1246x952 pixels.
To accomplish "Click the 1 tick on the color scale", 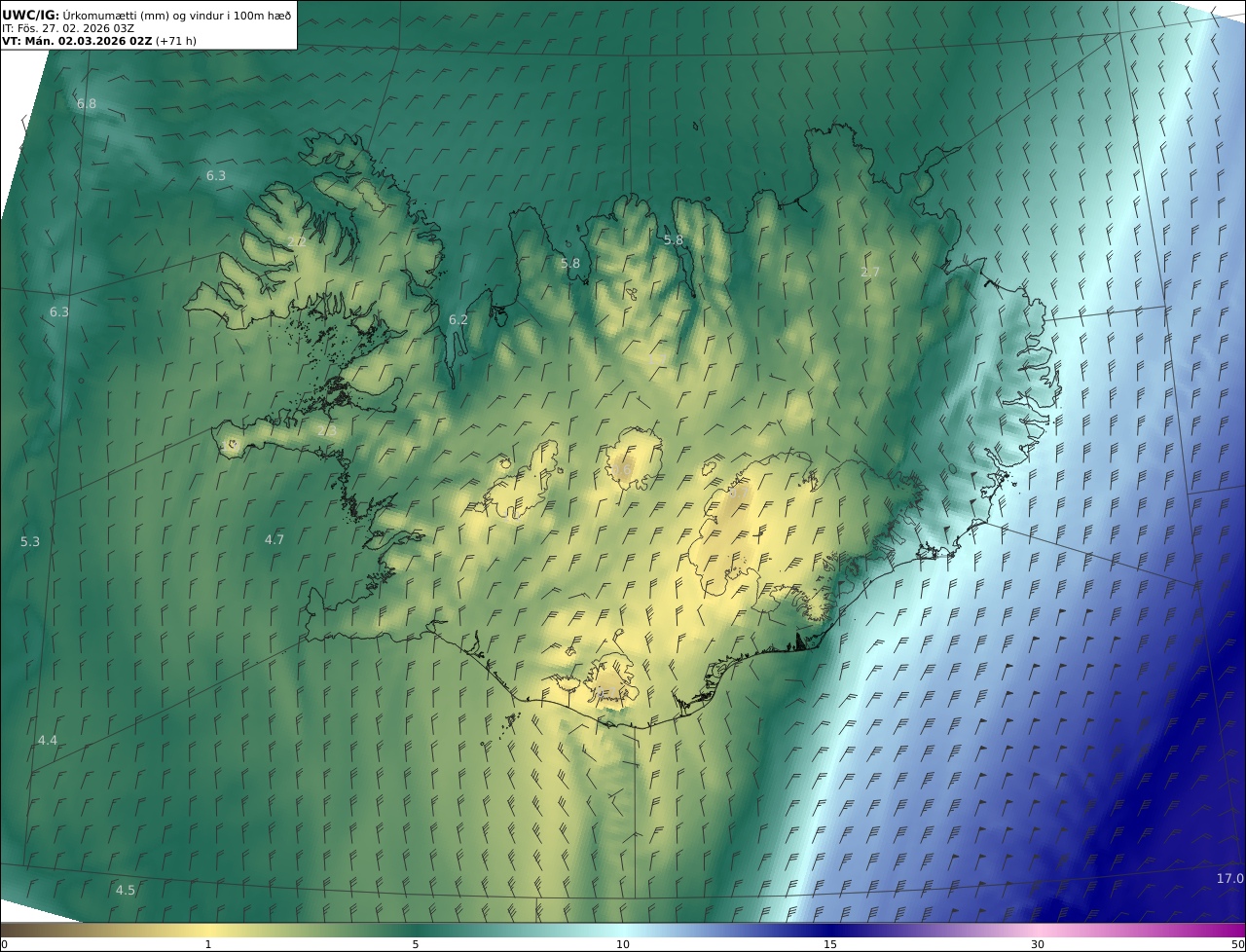I will click(208, 944).
